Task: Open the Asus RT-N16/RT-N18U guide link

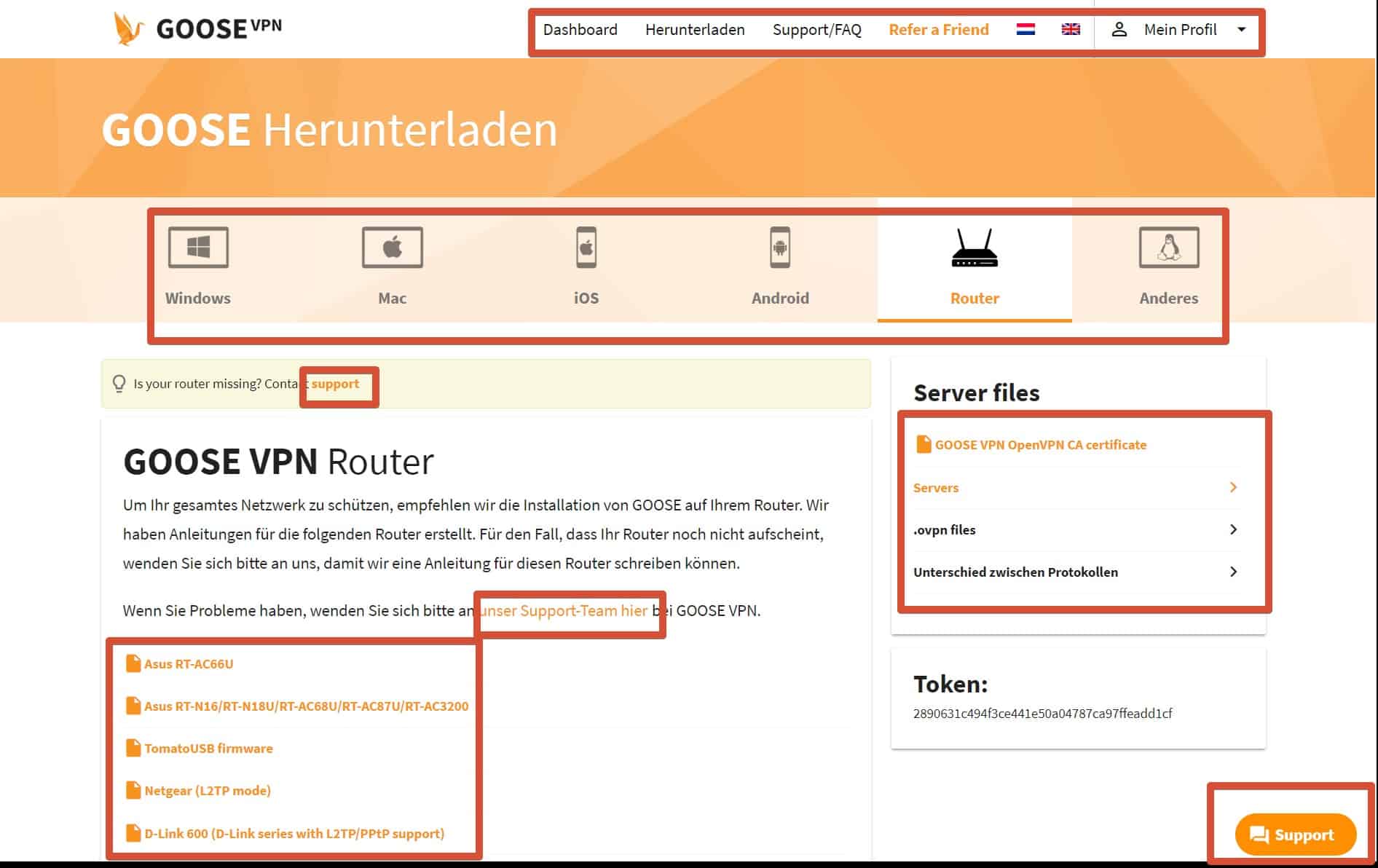Action: coord(307,706)
